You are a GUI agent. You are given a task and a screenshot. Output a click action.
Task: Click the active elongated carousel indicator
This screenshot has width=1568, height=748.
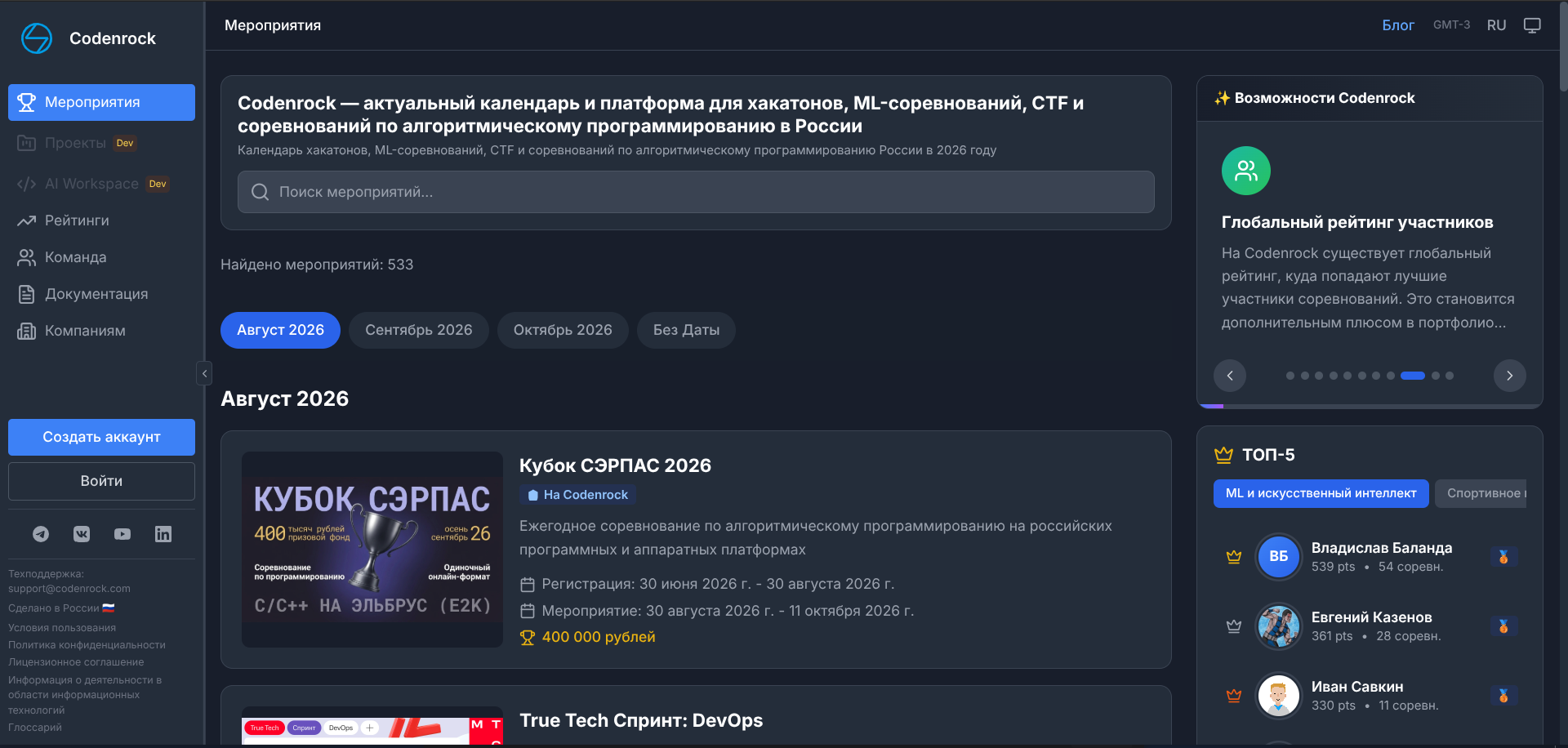(1413, 376)
